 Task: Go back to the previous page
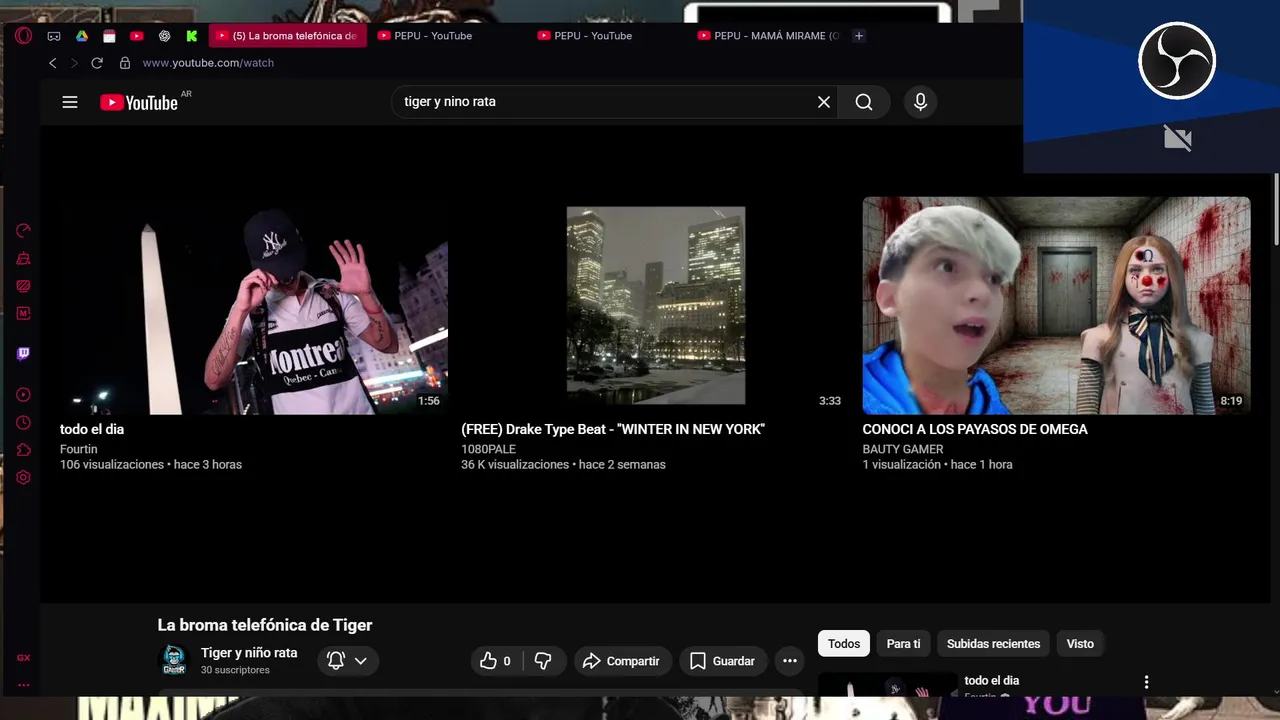(x=53, y=63)
